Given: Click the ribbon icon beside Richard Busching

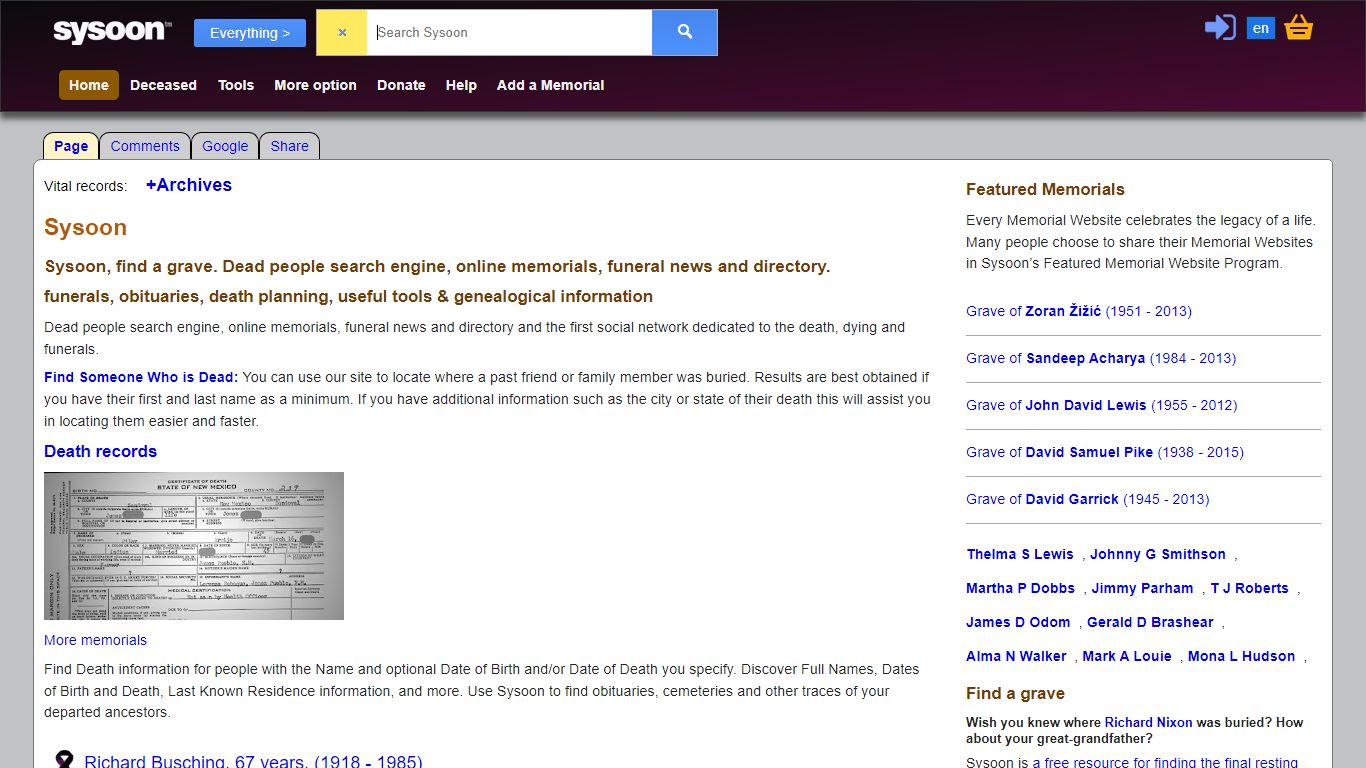Looking at the screenshot, I should pyautogui.click(x=64, y=760).
